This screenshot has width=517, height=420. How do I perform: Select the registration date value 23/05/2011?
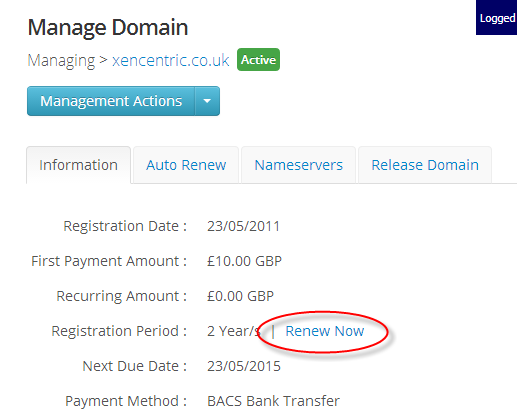(243, 226)
